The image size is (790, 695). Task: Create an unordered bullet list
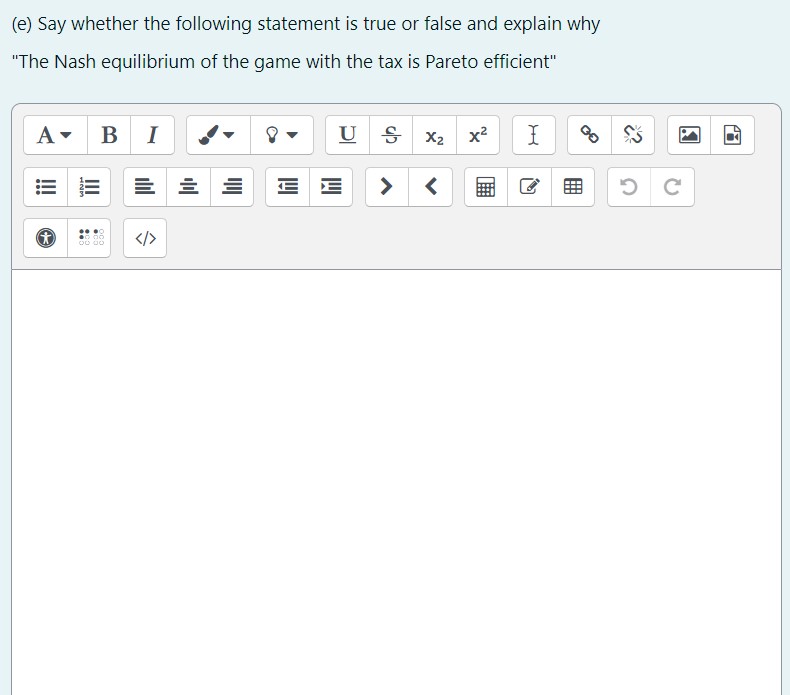tap(45, 187)
